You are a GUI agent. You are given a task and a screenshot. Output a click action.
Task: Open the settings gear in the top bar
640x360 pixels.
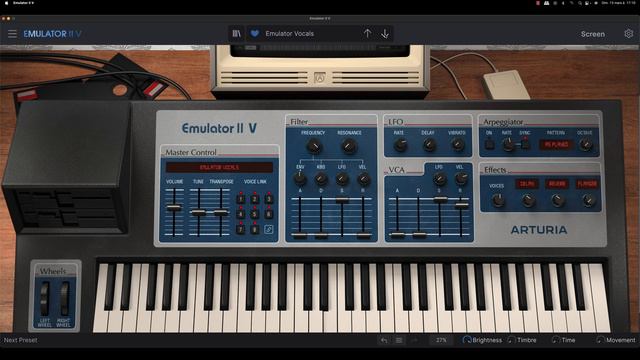click(x=629, y=33)
